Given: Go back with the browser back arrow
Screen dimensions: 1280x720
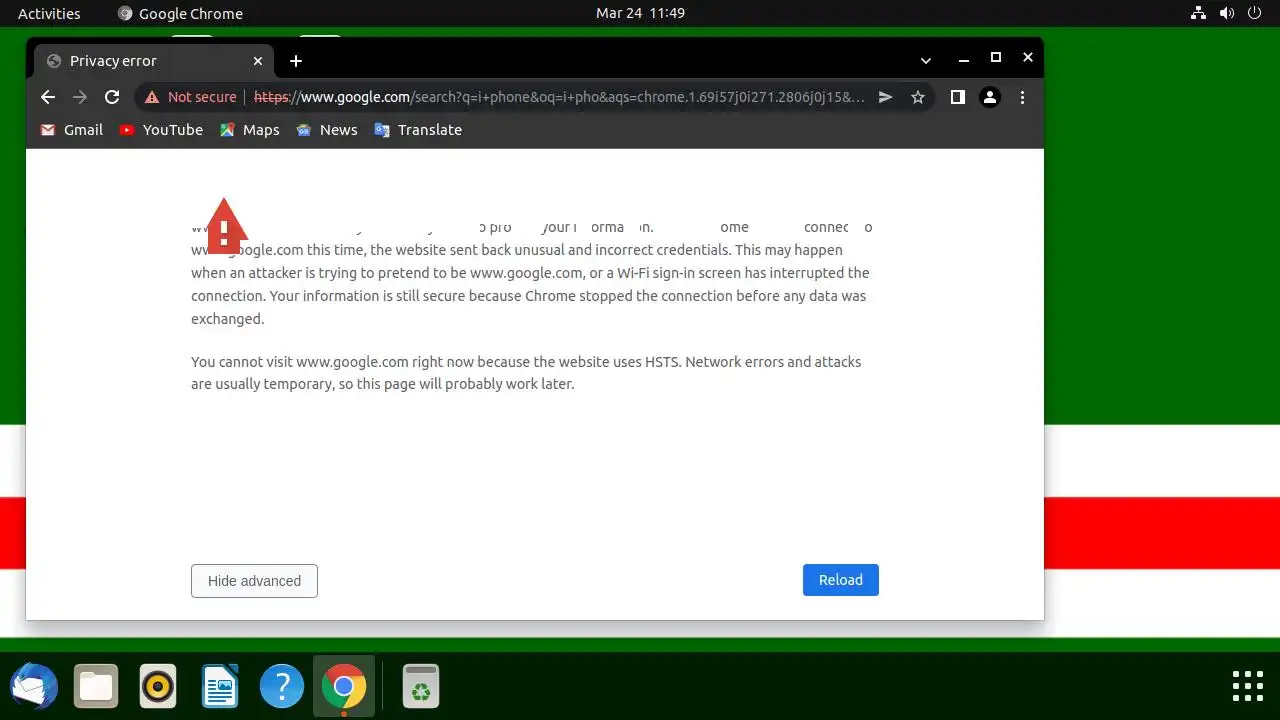Looking at the screenshot, I should 48,97.
